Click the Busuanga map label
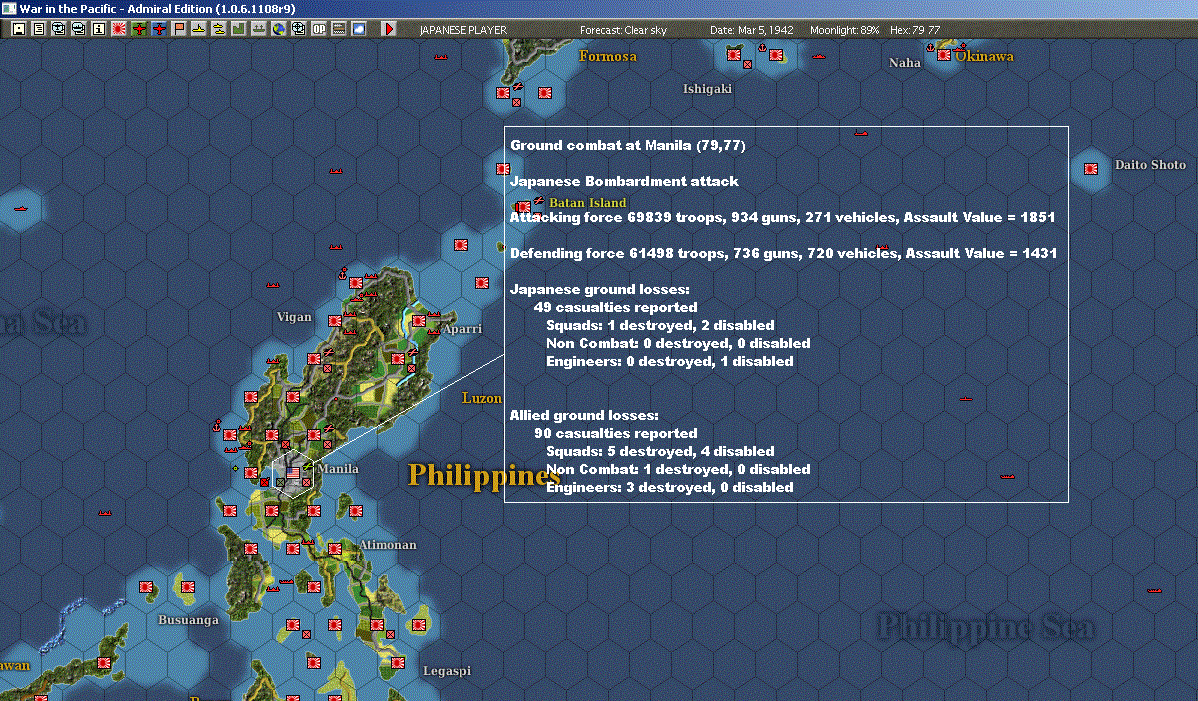1198x701 pixels. point(188,619)
